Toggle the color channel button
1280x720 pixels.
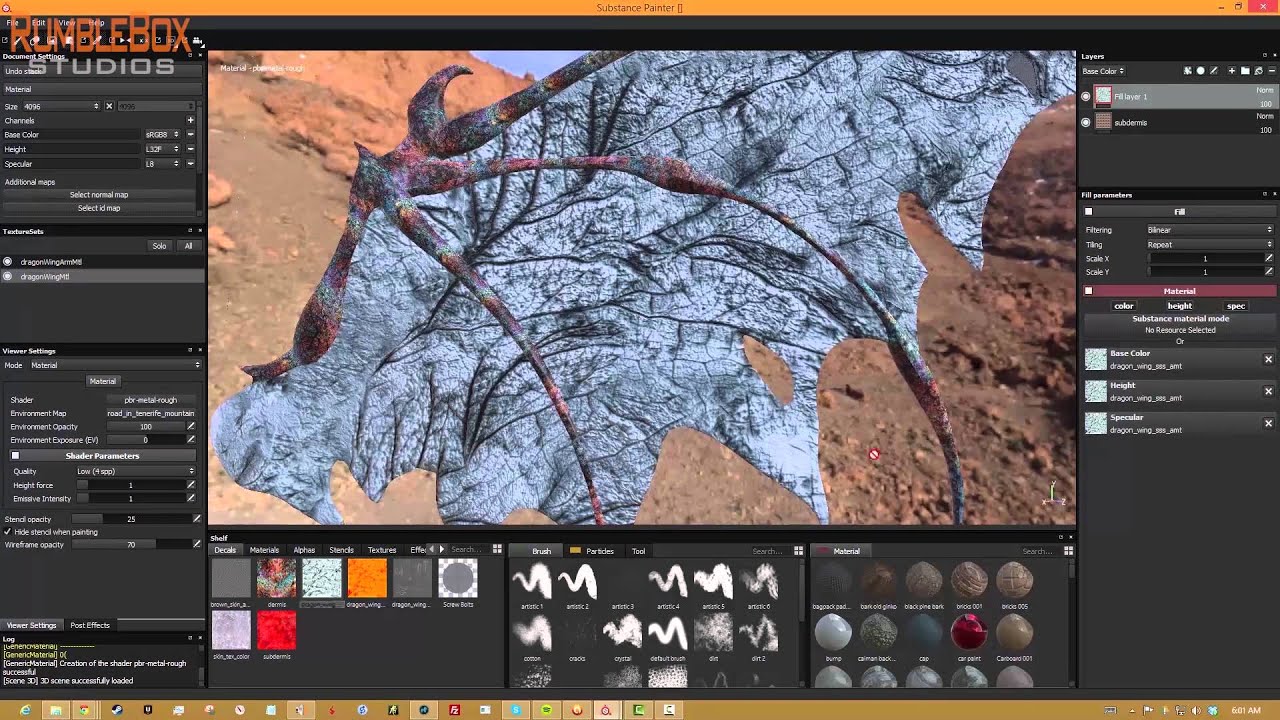pyautogui.click(x=1124, y=306)
